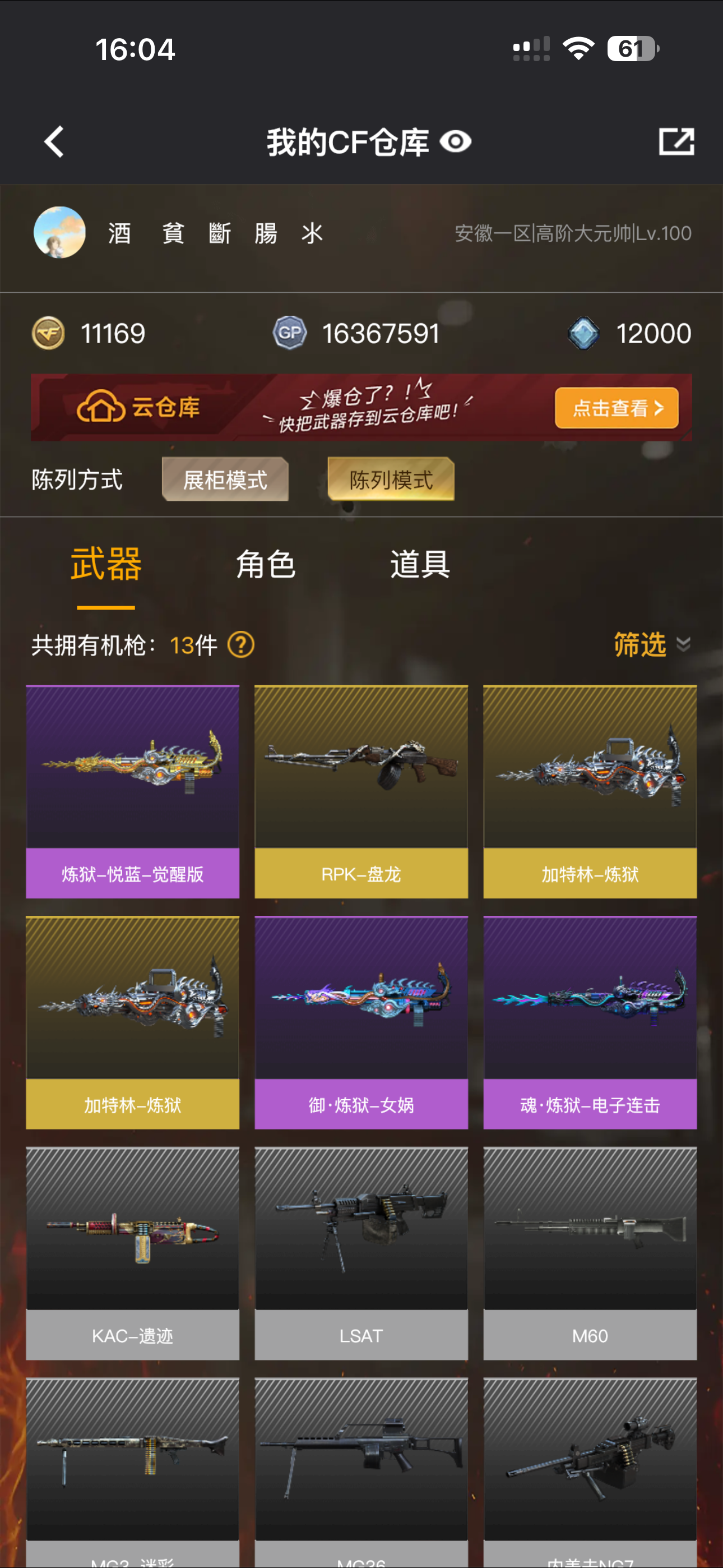This screenshot has height=1568, width=723.
Task: Open the 角色 tab
Action: 266,564
